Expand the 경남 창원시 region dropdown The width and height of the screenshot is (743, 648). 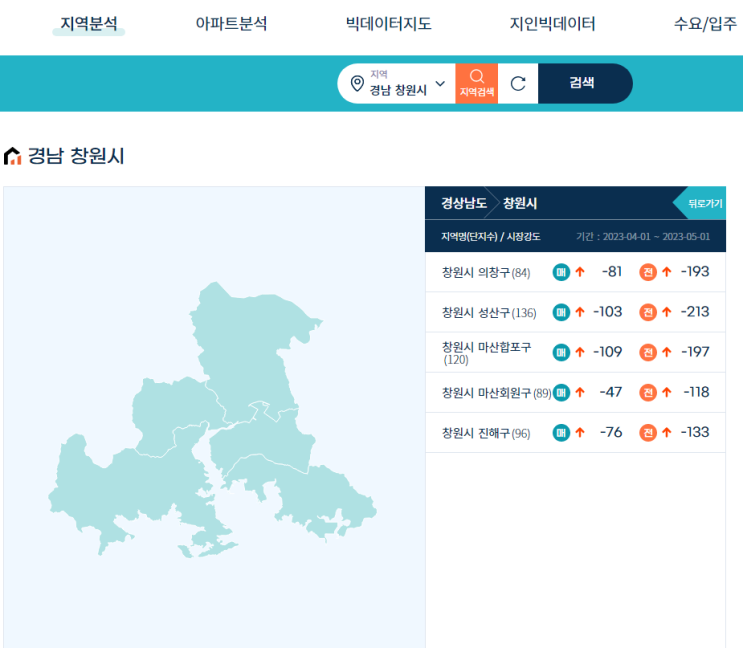coord(440,84)
